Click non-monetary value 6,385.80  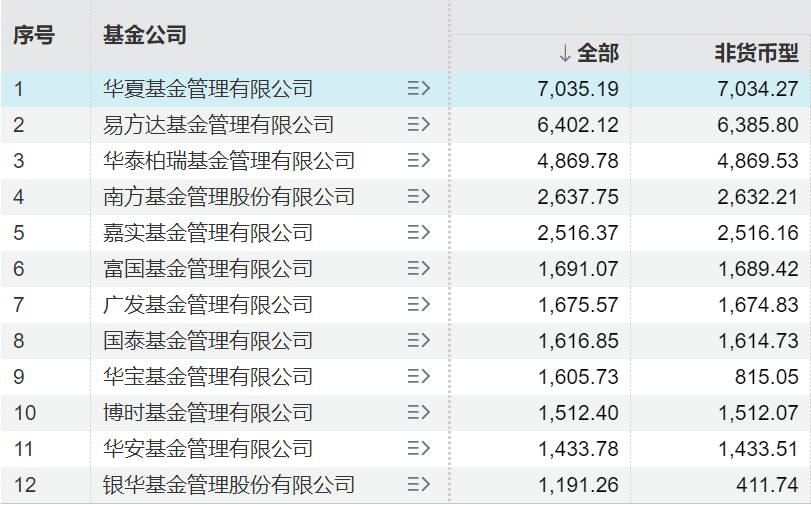click(x=758, y=125)
